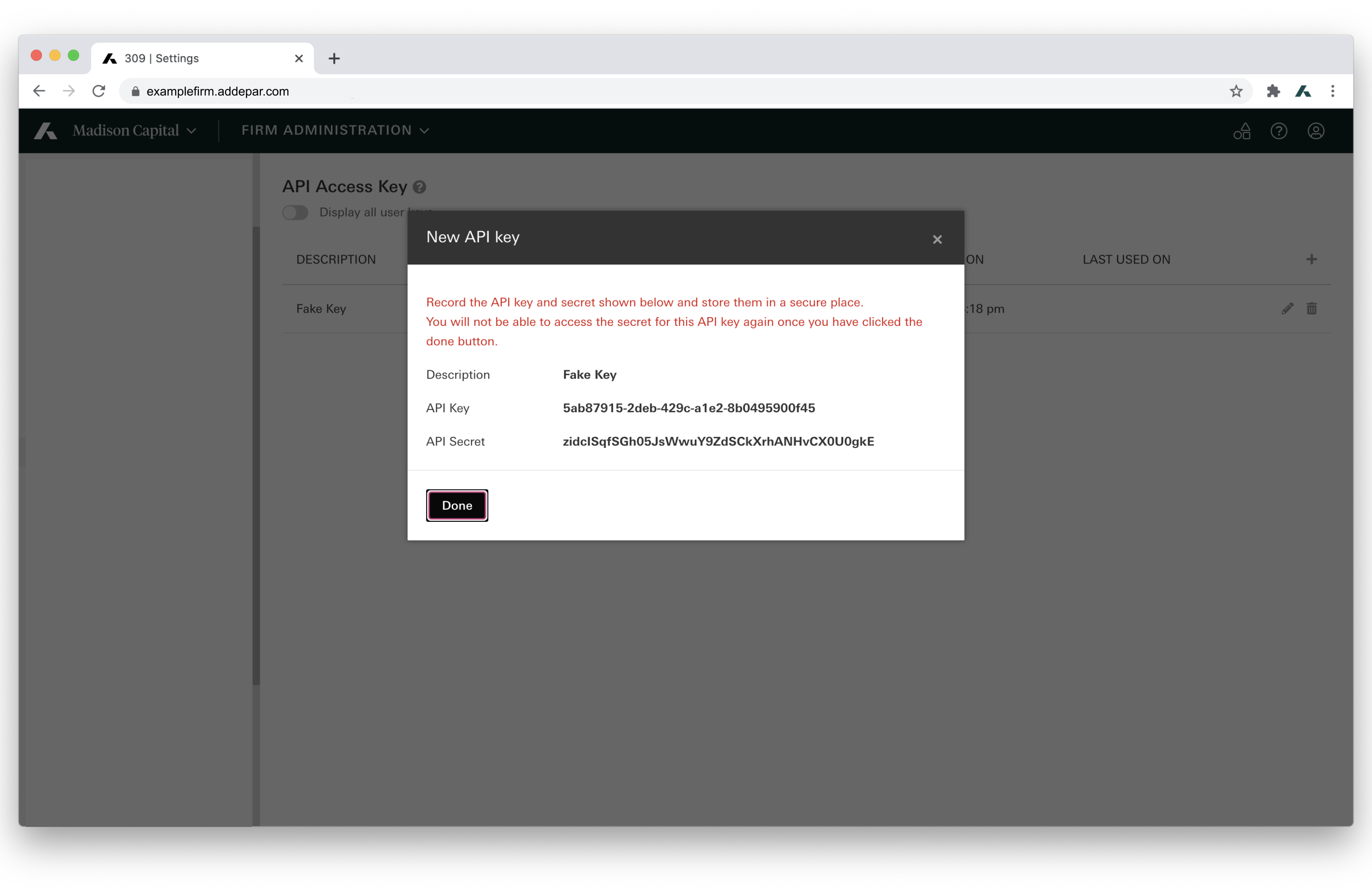Reload the page
Viewport: 1372px width, 895px height.
point(99,91)
